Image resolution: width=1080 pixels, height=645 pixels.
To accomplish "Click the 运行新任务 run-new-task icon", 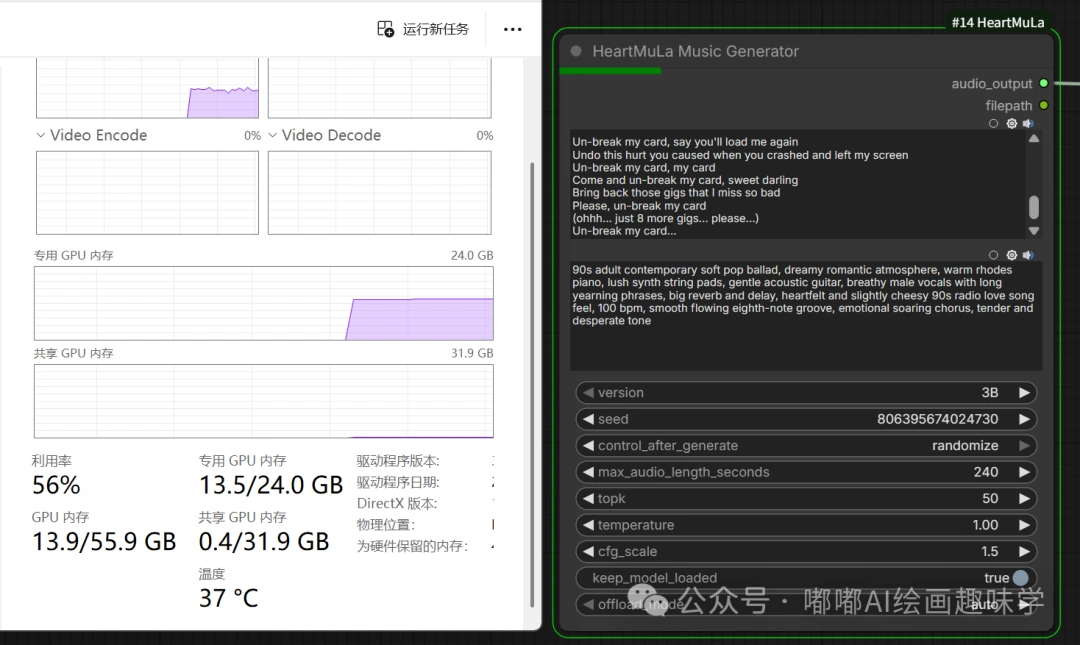I will (x=385, y=29).
